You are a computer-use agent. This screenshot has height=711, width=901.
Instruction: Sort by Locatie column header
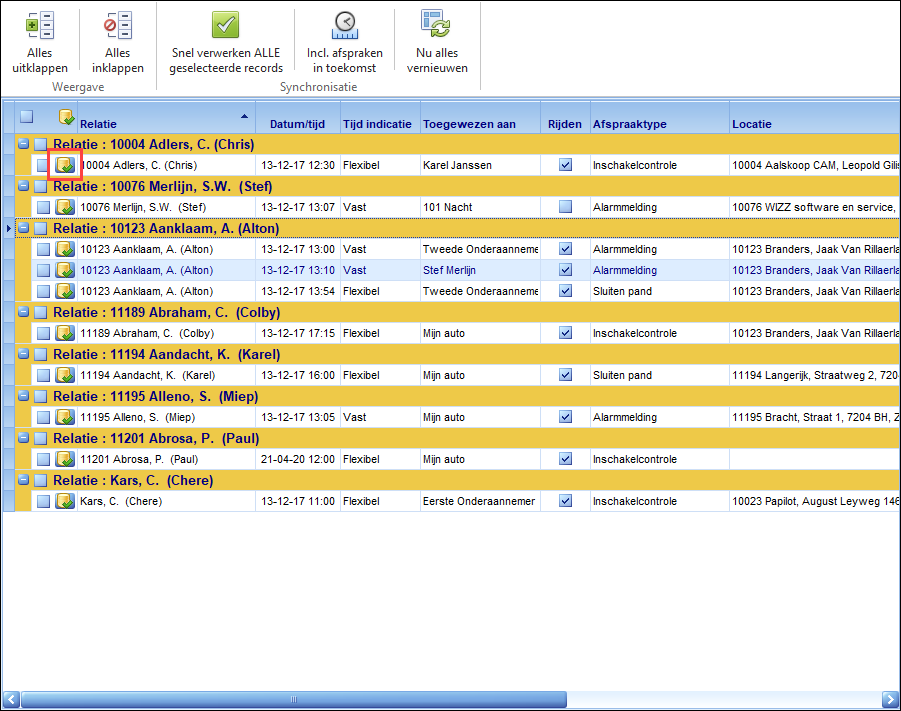coord(815,118)
